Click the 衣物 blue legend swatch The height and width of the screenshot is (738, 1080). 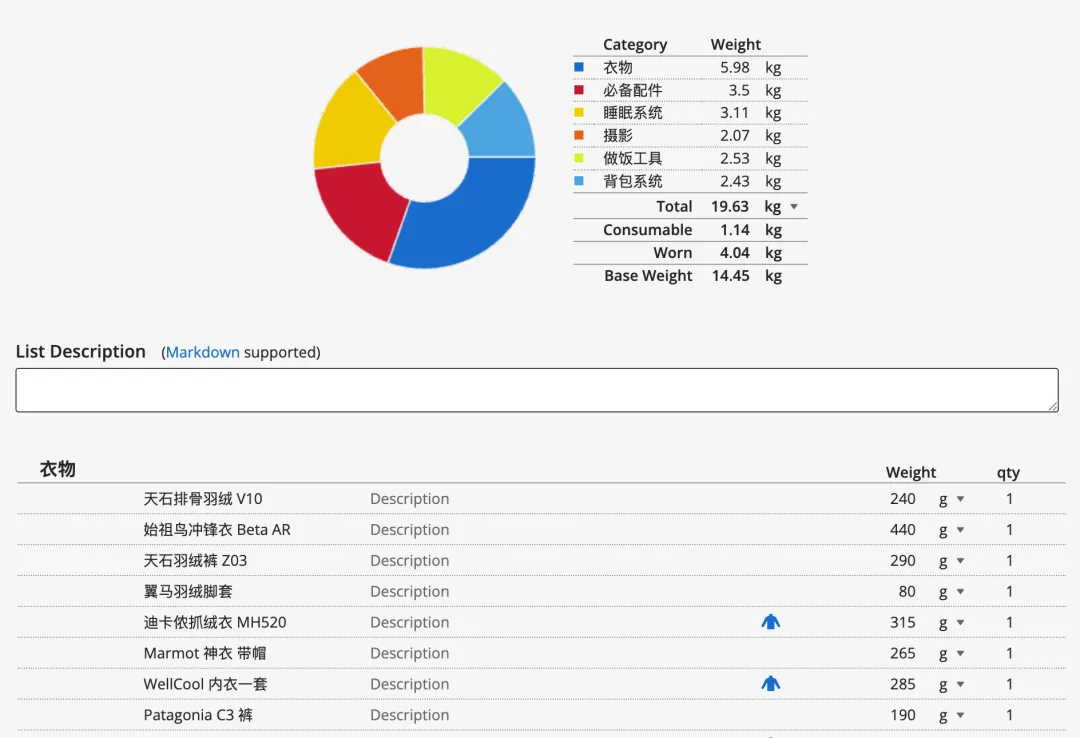pyautogui.click(x=579, y=67)
